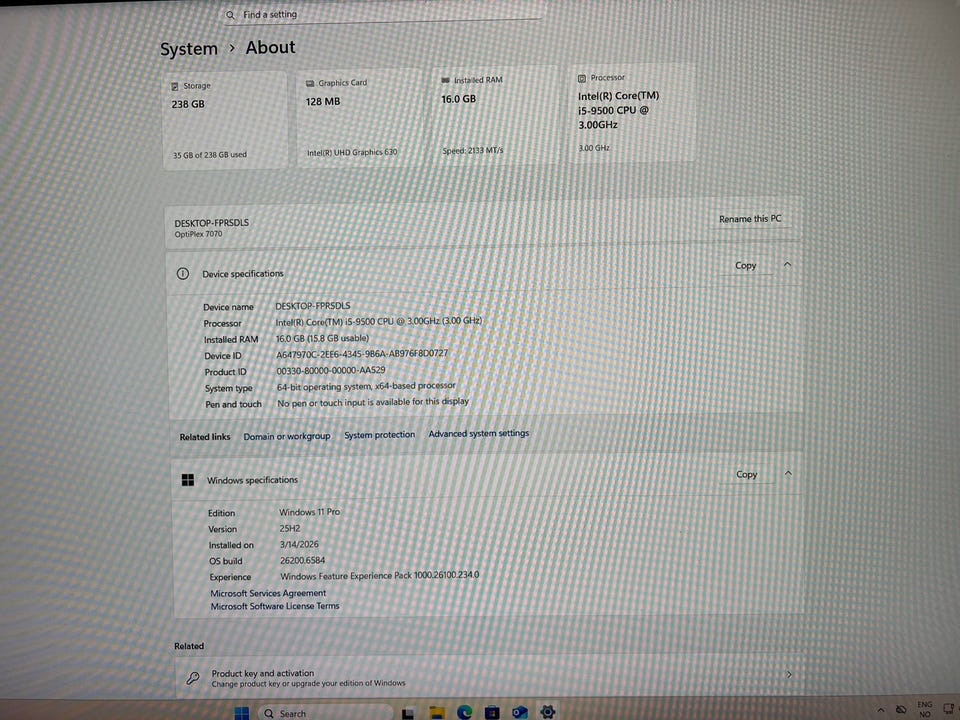The image size is (960, 720).
Task: Go back to System in the breadcrumb
Action: pos(189,49)
